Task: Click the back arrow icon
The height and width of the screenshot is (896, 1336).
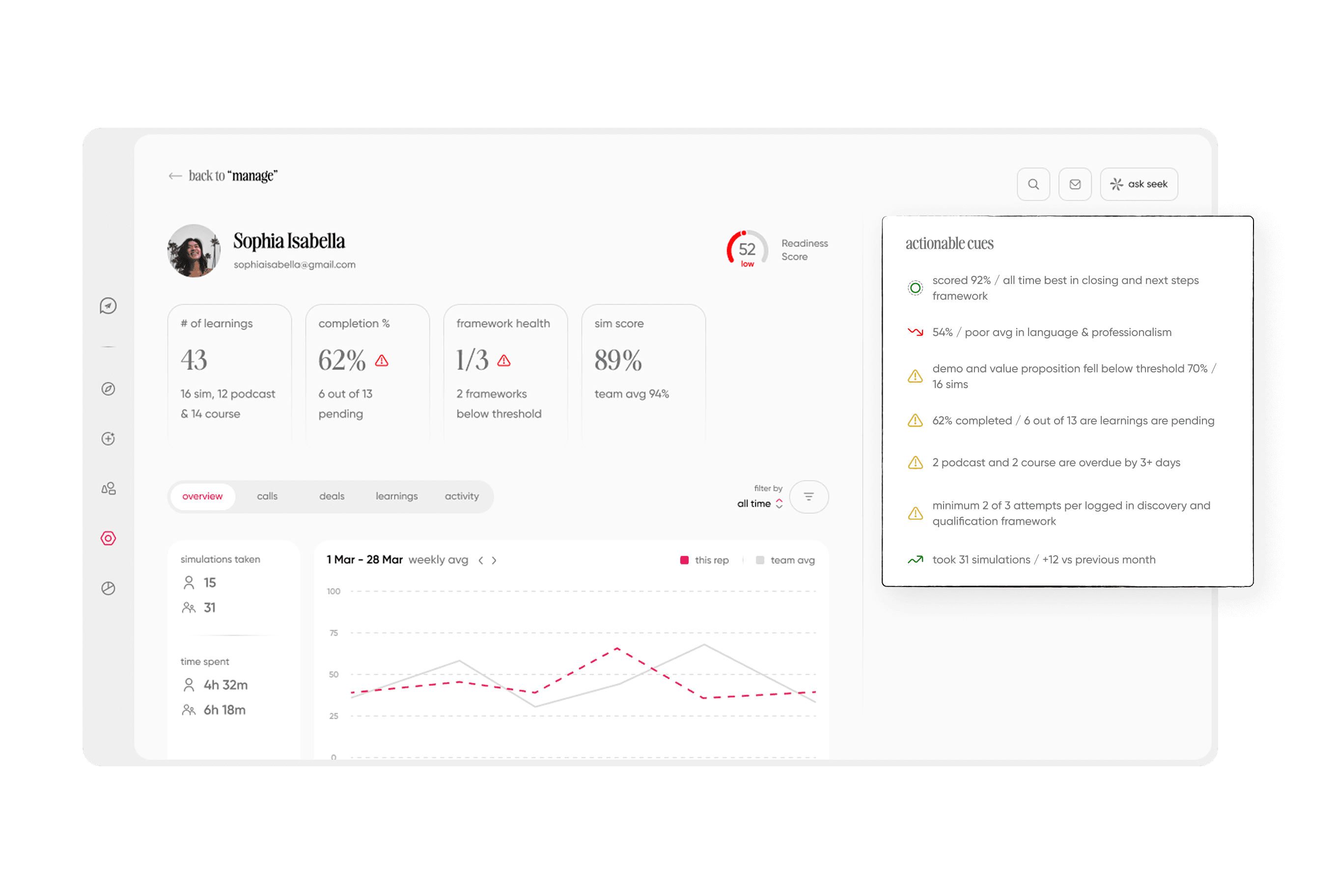Action: coord(175,176)
